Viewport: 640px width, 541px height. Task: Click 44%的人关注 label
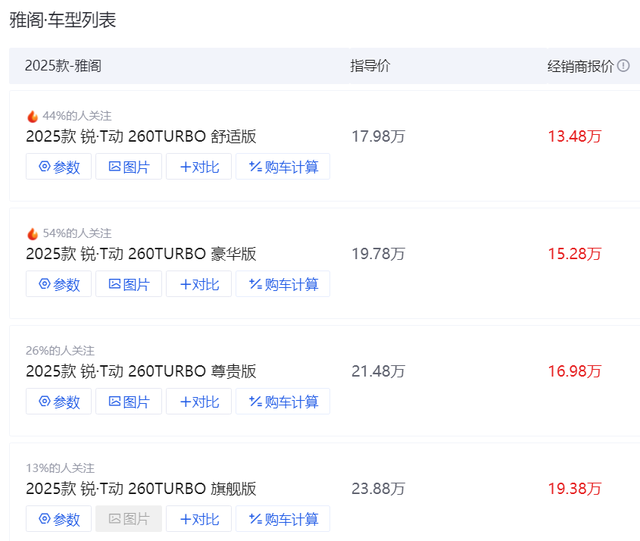pos(77,116)
